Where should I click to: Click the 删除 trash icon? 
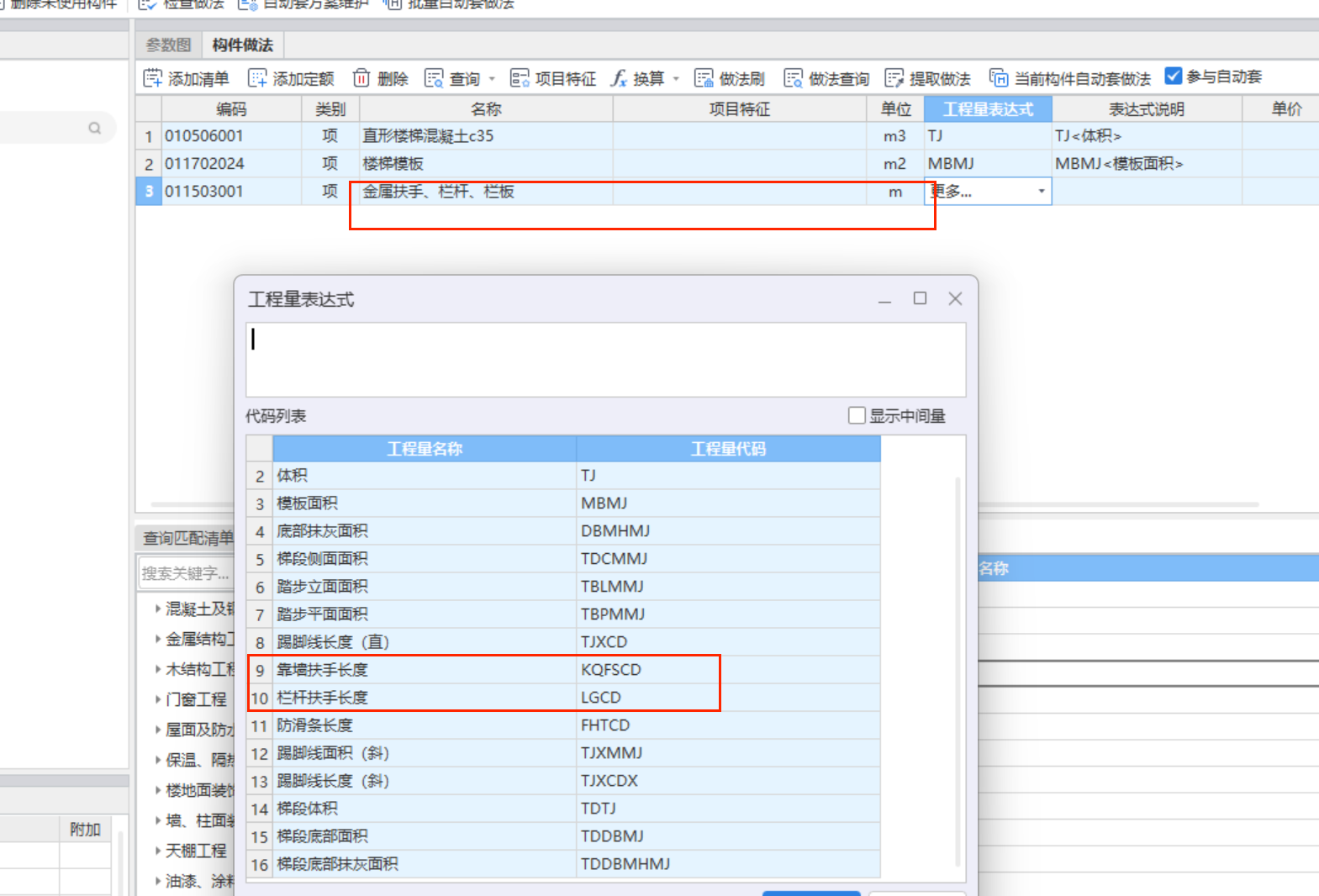361,78
